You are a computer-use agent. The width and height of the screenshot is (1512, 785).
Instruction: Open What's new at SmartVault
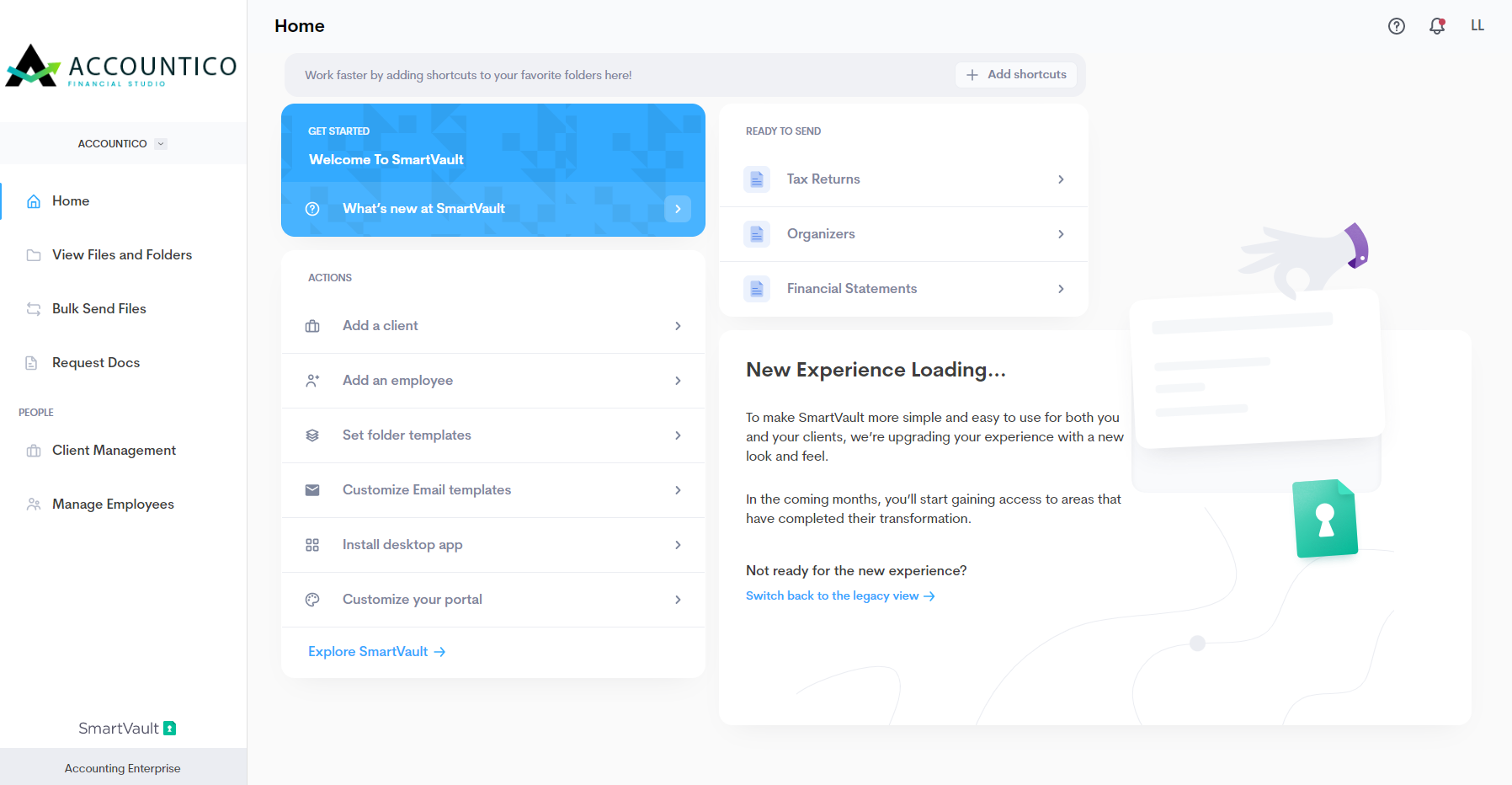coord(493,209)
